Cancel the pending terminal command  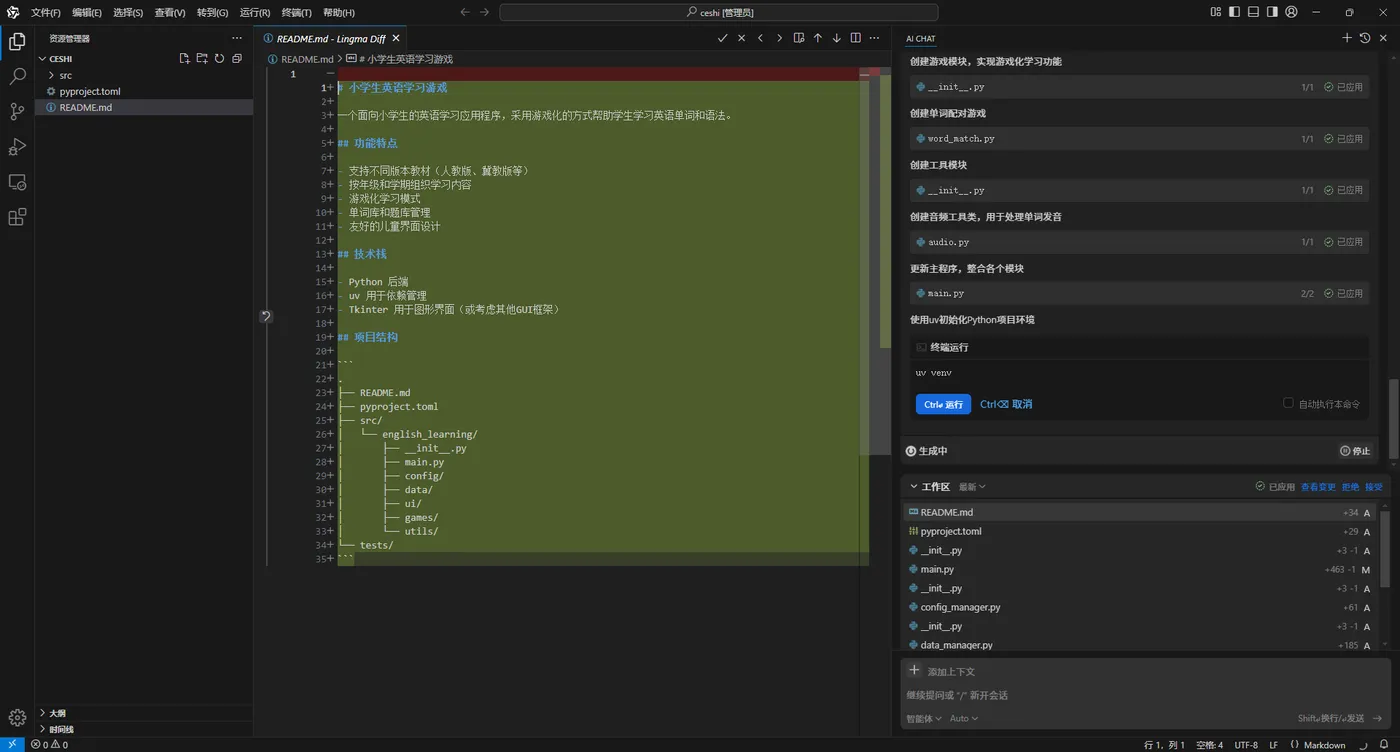[x=1006, y=404]
